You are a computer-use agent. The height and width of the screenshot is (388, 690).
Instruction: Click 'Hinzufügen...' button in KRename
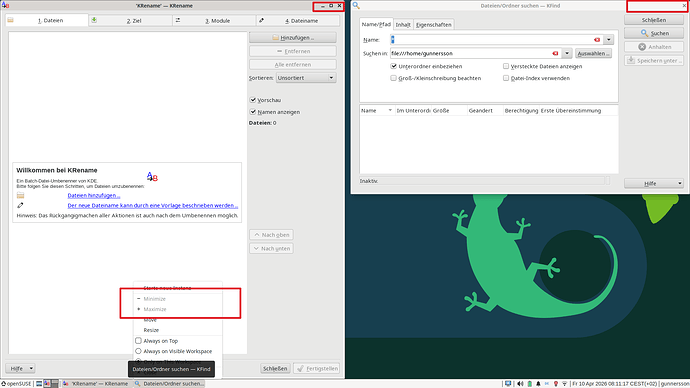293,37
